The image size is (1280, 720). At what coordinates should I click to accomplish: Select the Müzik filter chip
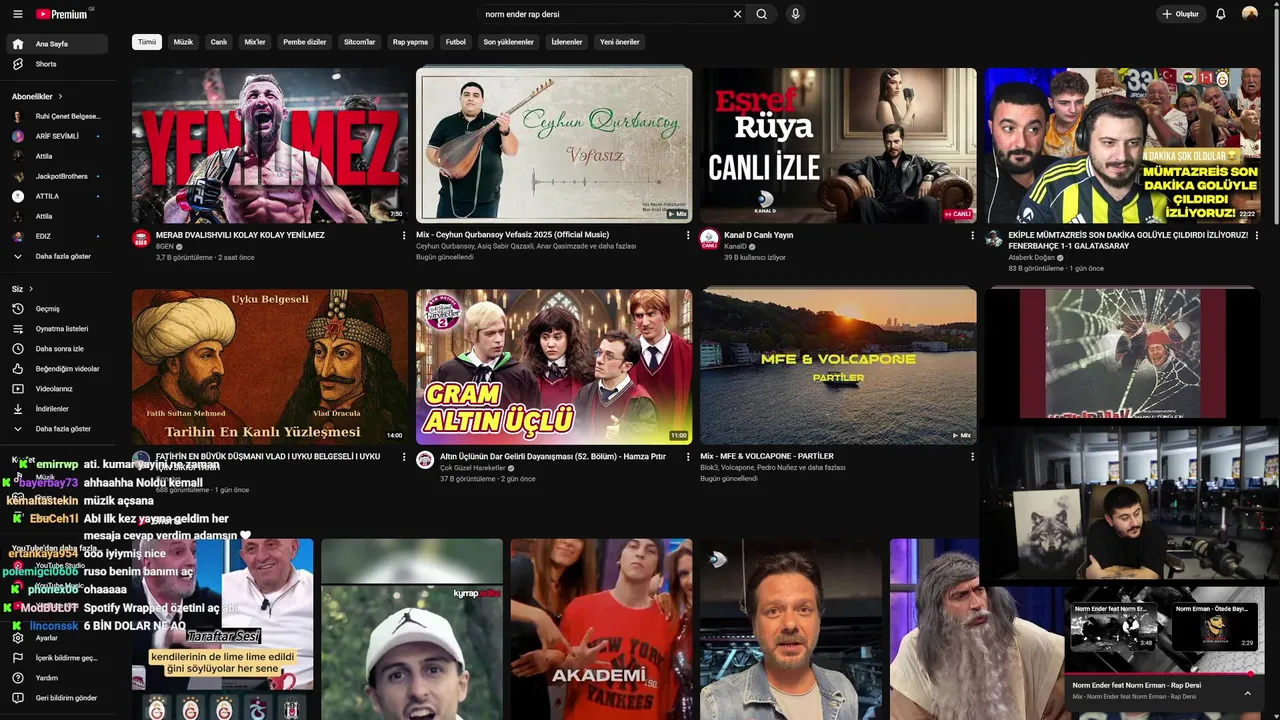[x=183, y=42]
